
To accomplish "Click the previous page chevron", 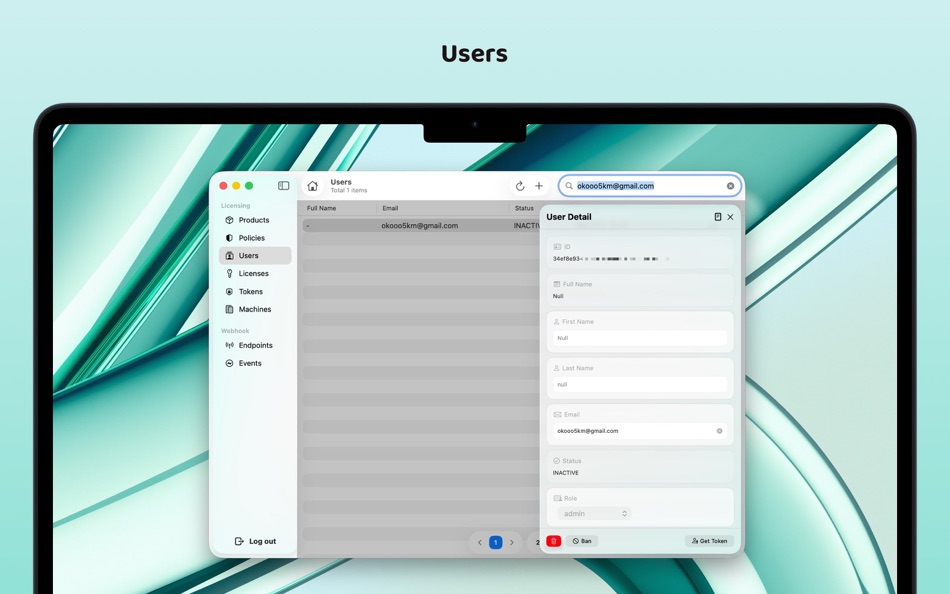I will tap(479, 541).
